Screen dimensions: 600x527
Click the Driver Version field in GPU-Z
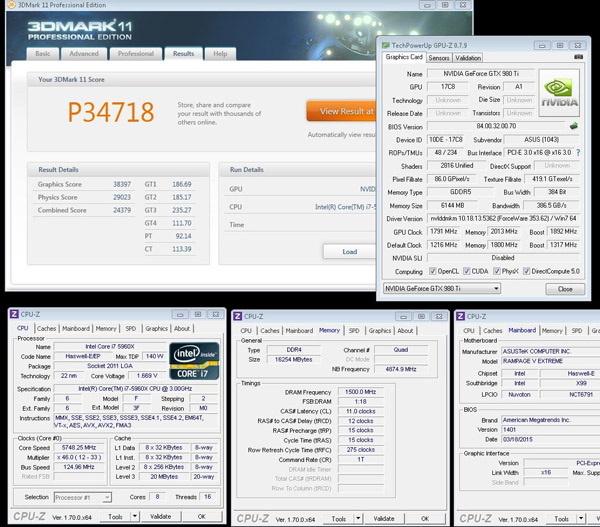[x=503, y=218]
